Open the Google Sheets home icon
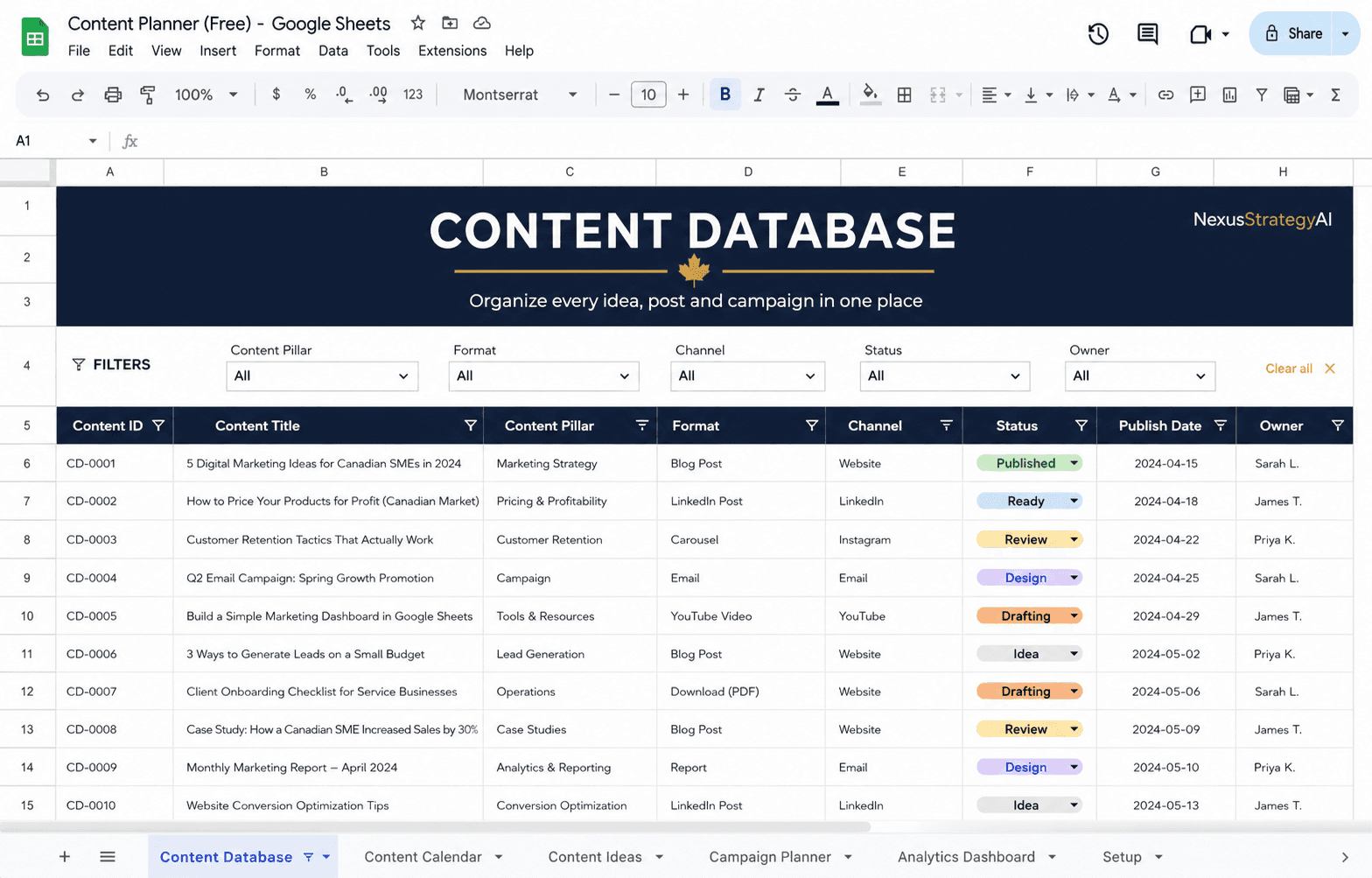Screen dimensions: 1372x878 35,37
